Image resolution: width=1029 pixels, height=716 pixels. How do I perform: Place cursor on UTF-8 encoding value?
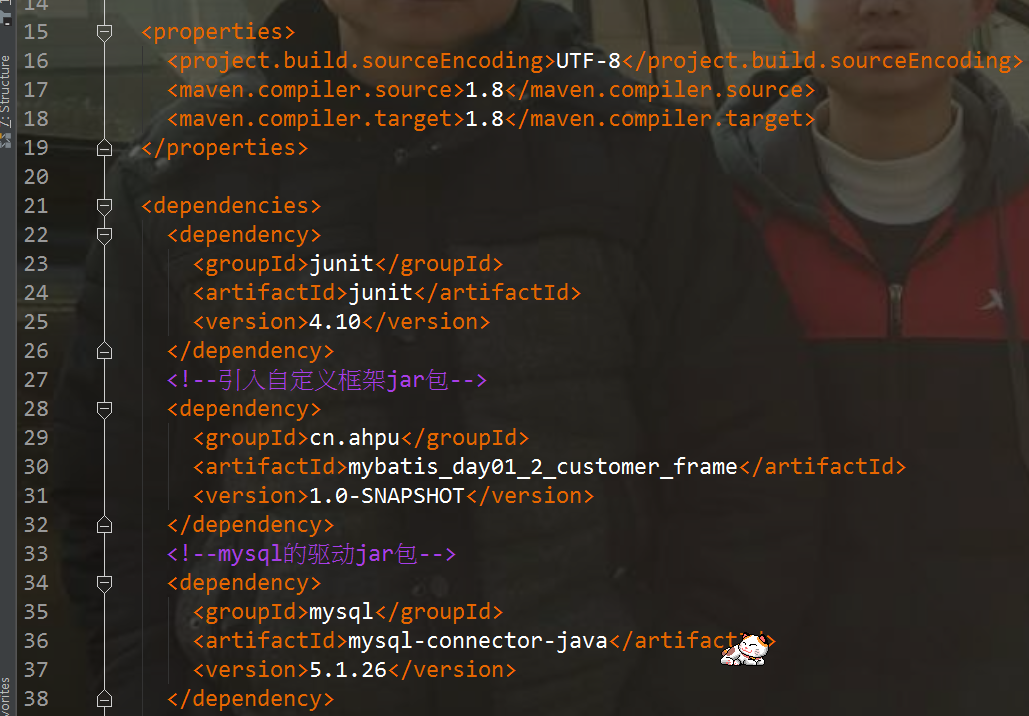click(x=588, y=61)
